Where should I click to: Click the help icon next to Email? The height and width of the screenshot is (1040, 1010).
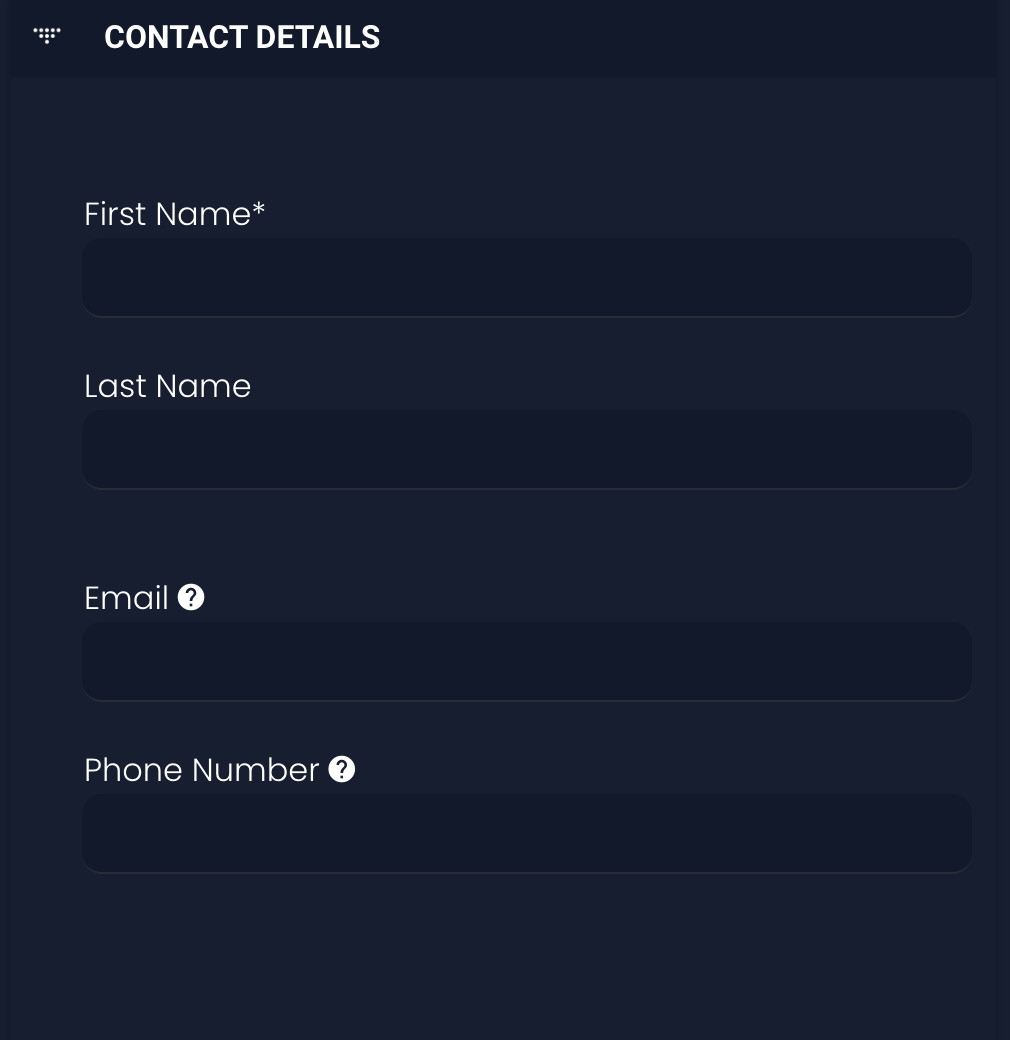click(x=191, y=597)
